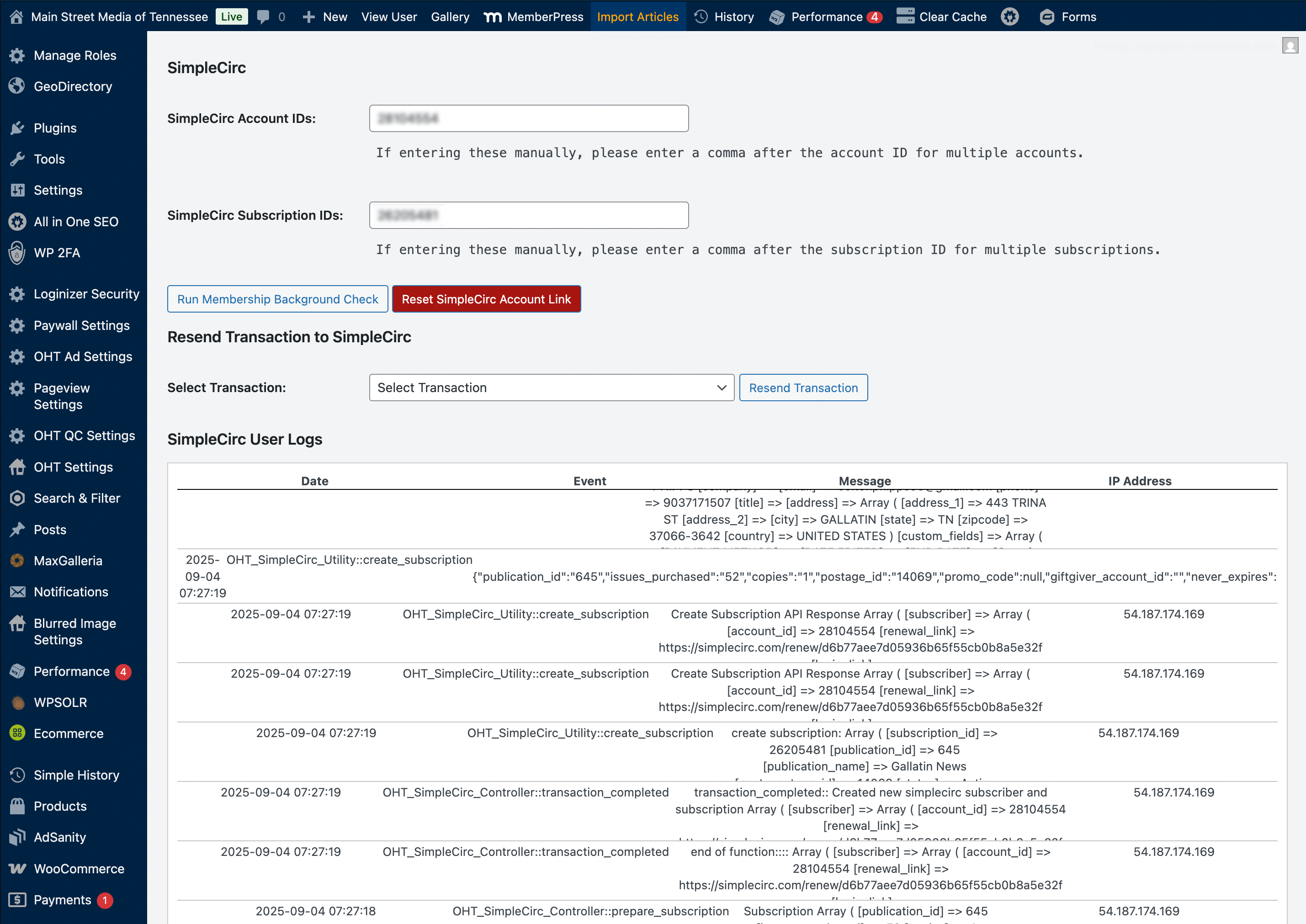Click the prepare_subscription event log entry
Viewport: 1306px width, 924px height.
pyautogui.click(x=590, y=911)
